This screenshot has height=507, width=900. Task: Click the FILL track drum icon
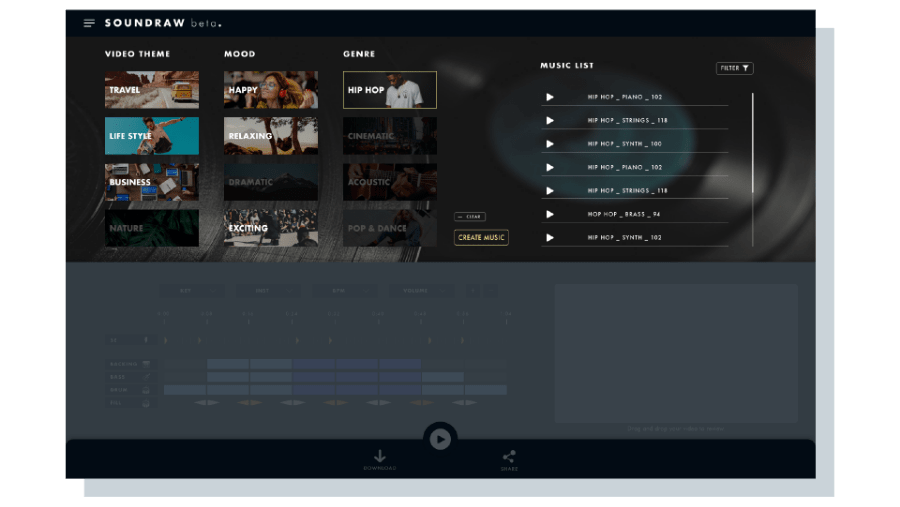tap(146, 402)
